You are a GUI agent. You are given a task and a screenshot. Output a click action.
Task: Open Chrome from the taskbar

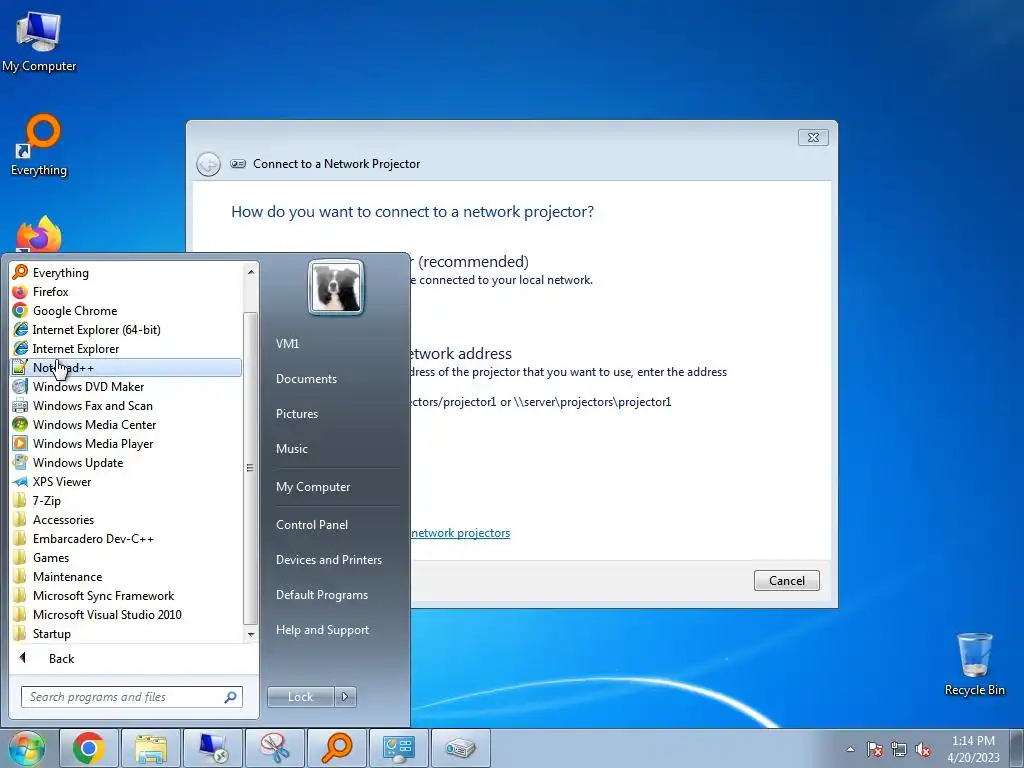[89, 748]
